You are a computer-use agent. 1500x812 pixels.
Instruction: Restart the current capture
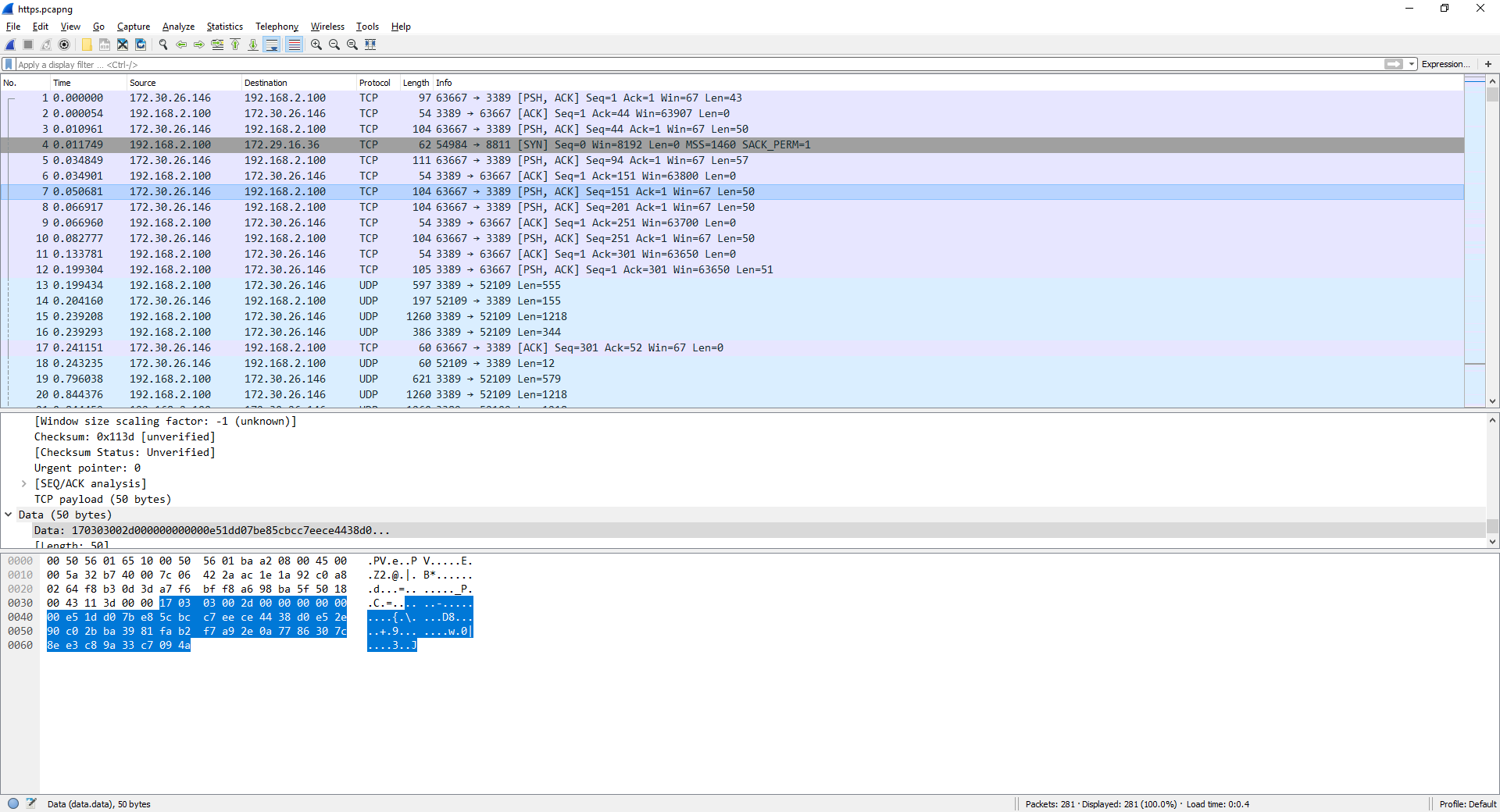45,45
